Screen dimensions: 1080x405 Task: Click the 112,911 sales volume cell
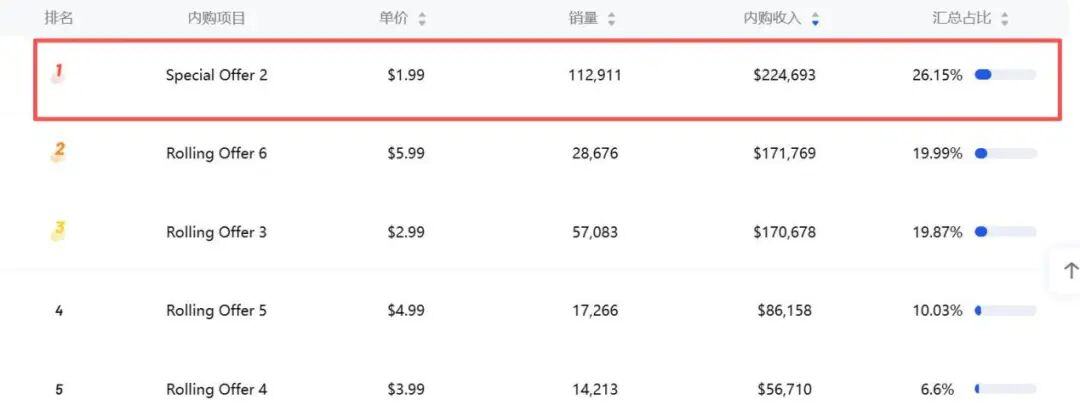pos(595,75)
